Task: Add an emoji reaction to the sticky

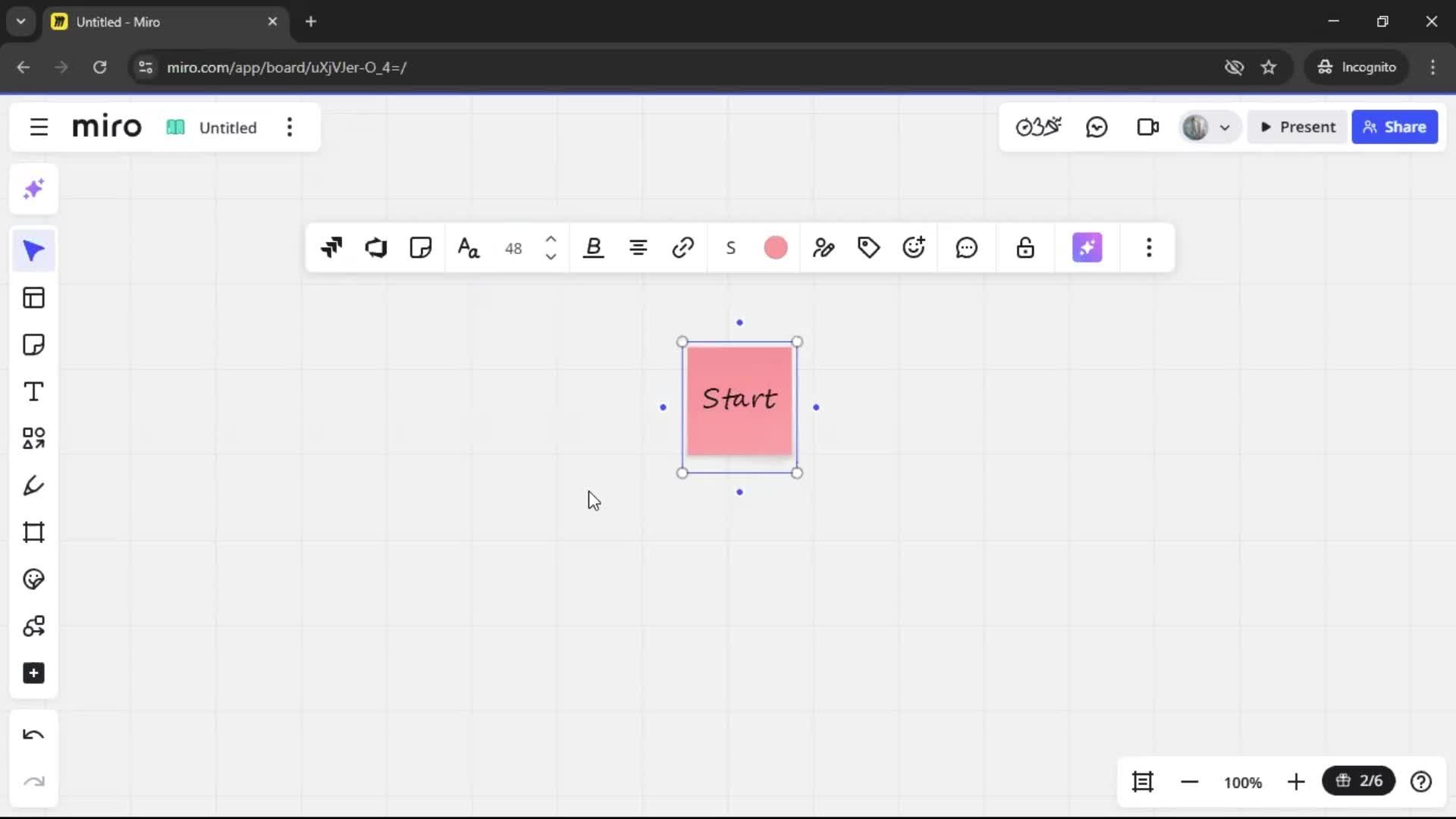Action: pos(914,248)
